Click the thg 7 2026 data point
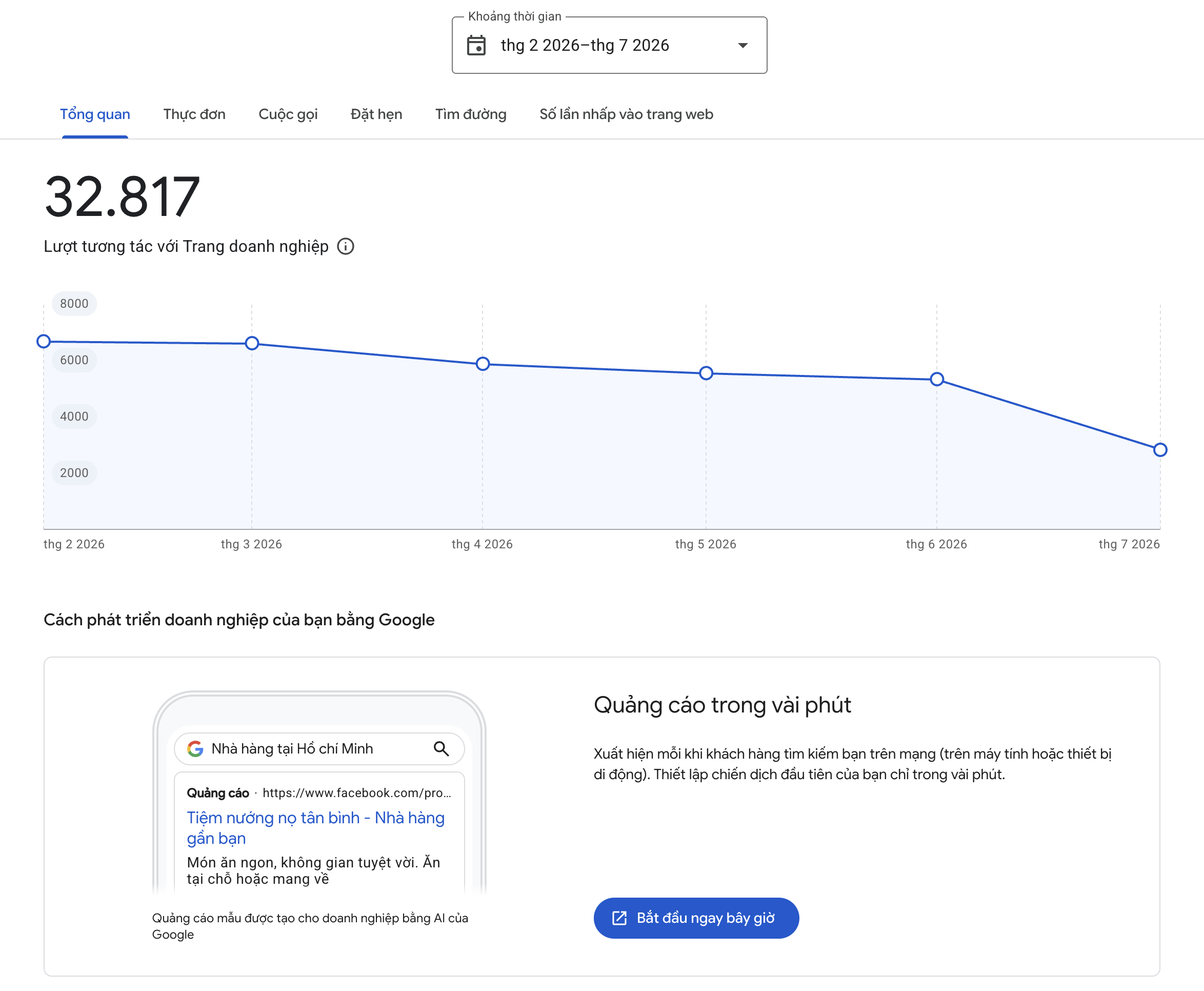 (x=1160, y=450)
